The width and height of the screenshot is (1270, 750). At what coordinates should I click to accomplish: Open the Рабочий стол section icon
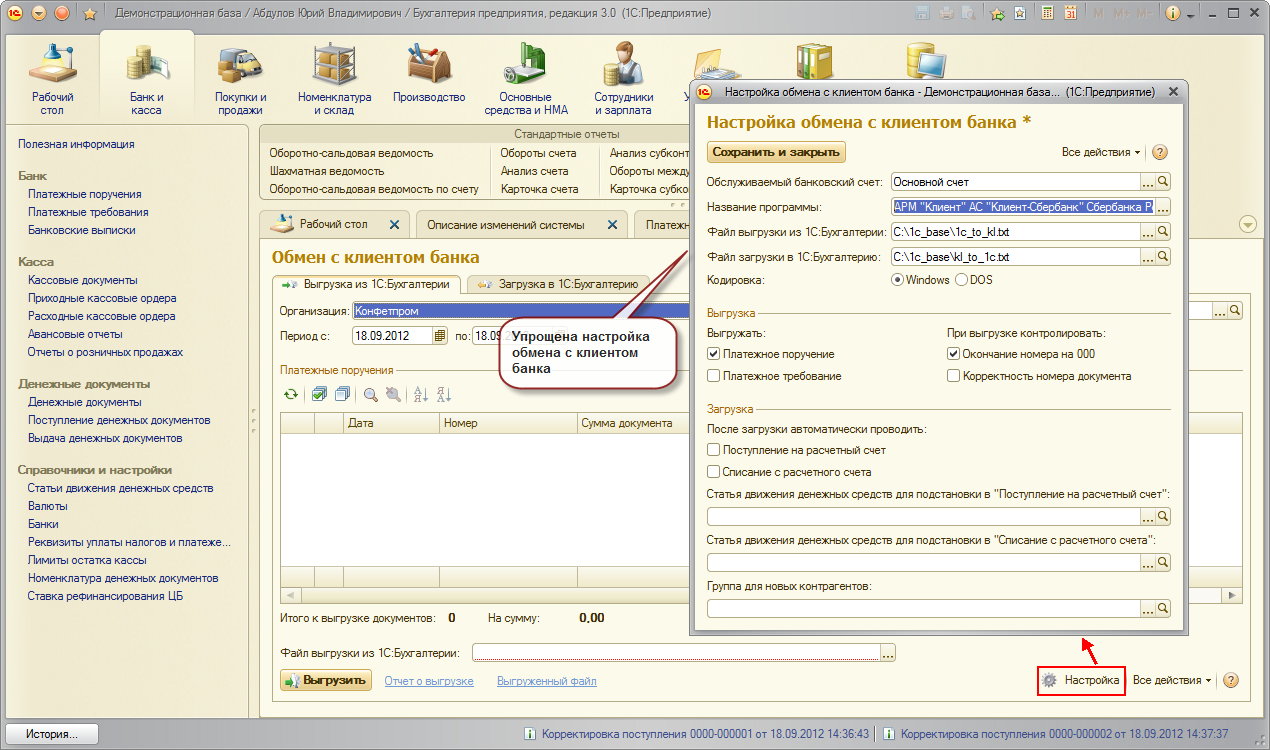(52, 79)
